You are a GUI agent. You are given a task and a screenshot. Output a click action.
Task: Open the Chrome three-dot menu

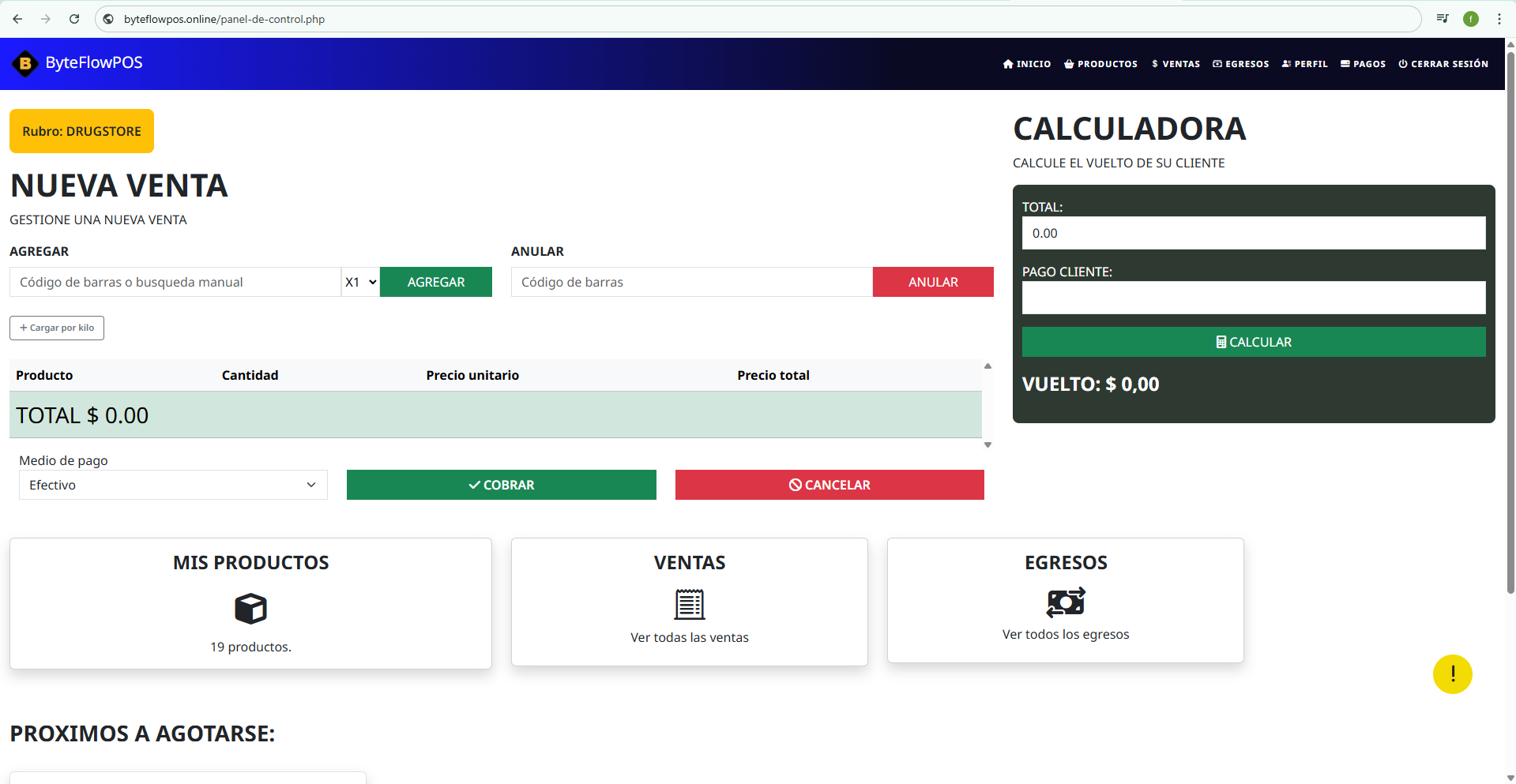click(1499, 19)
